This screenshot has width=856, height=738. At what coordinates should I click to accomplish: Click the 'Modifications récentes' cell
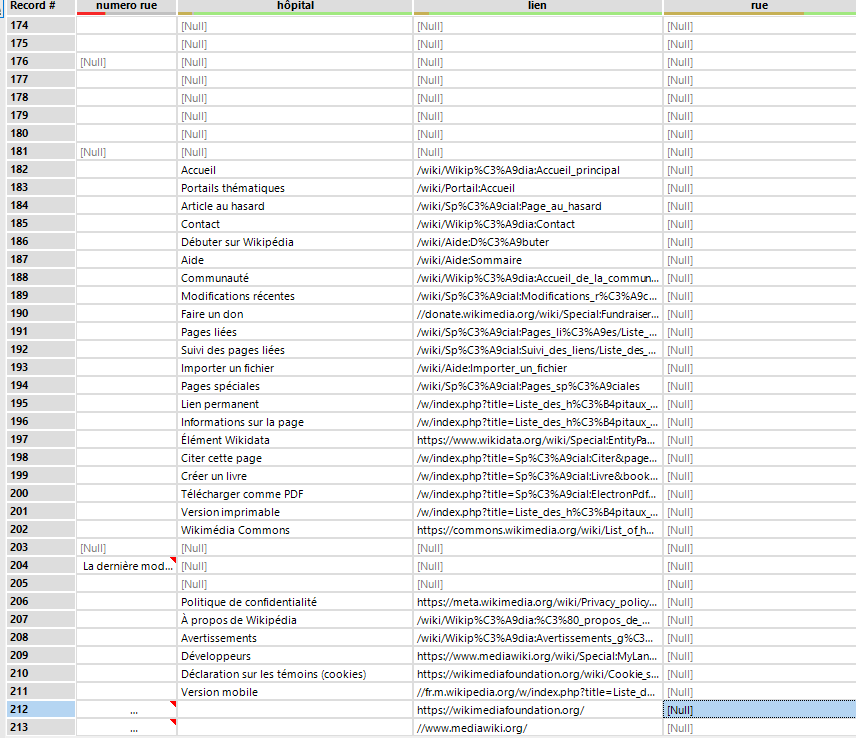pos(295,296)
